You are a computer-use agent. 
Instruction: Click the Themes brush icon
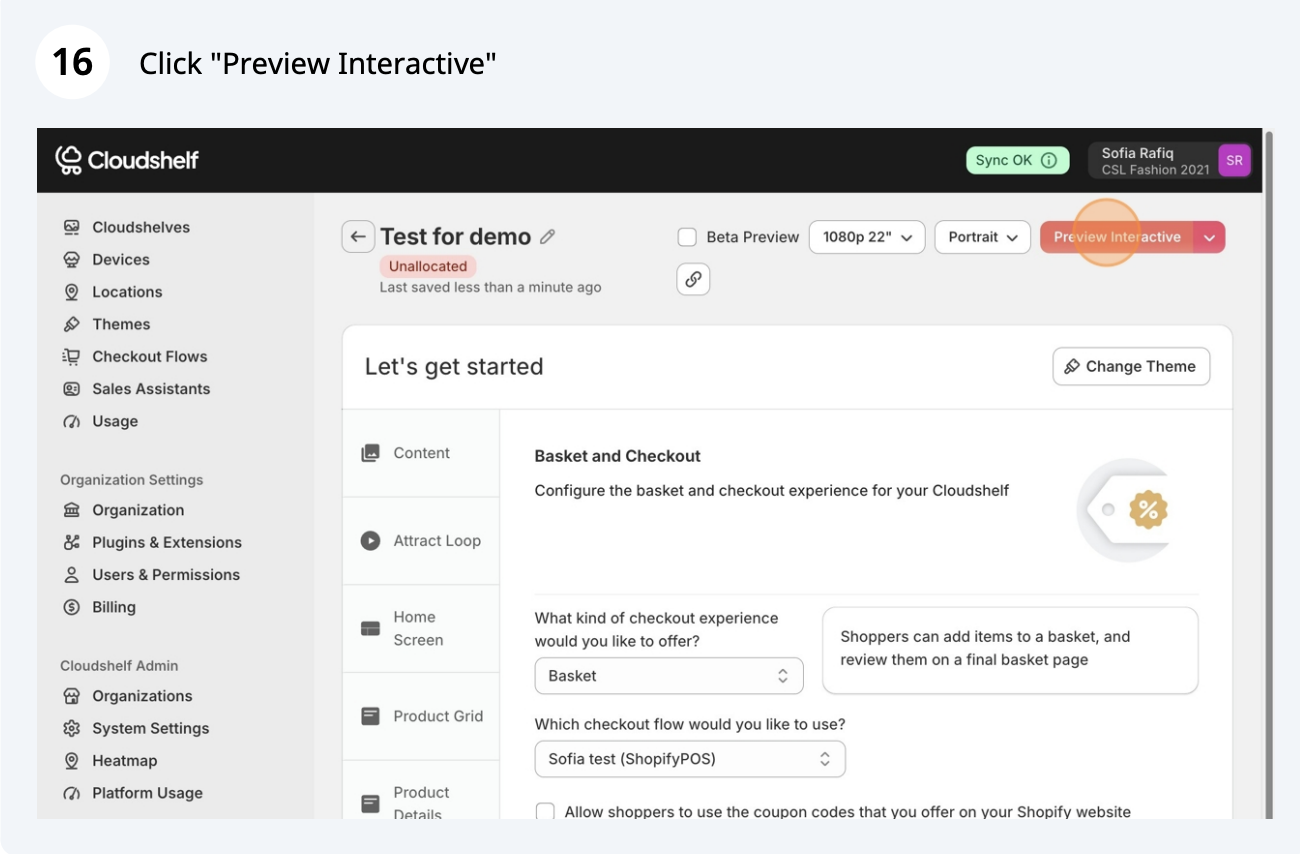click(71, 324)
